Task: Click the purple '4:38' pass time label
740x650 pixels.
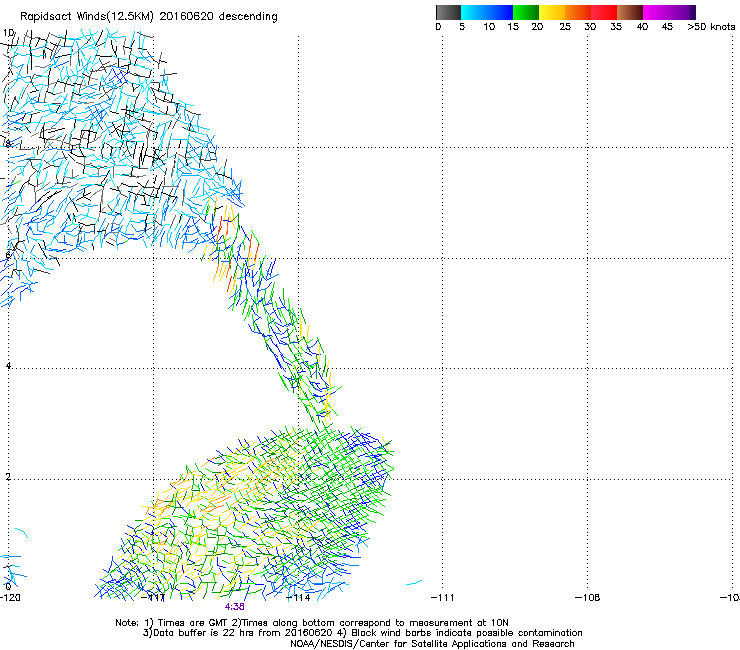Action: [x=235, y=607]
